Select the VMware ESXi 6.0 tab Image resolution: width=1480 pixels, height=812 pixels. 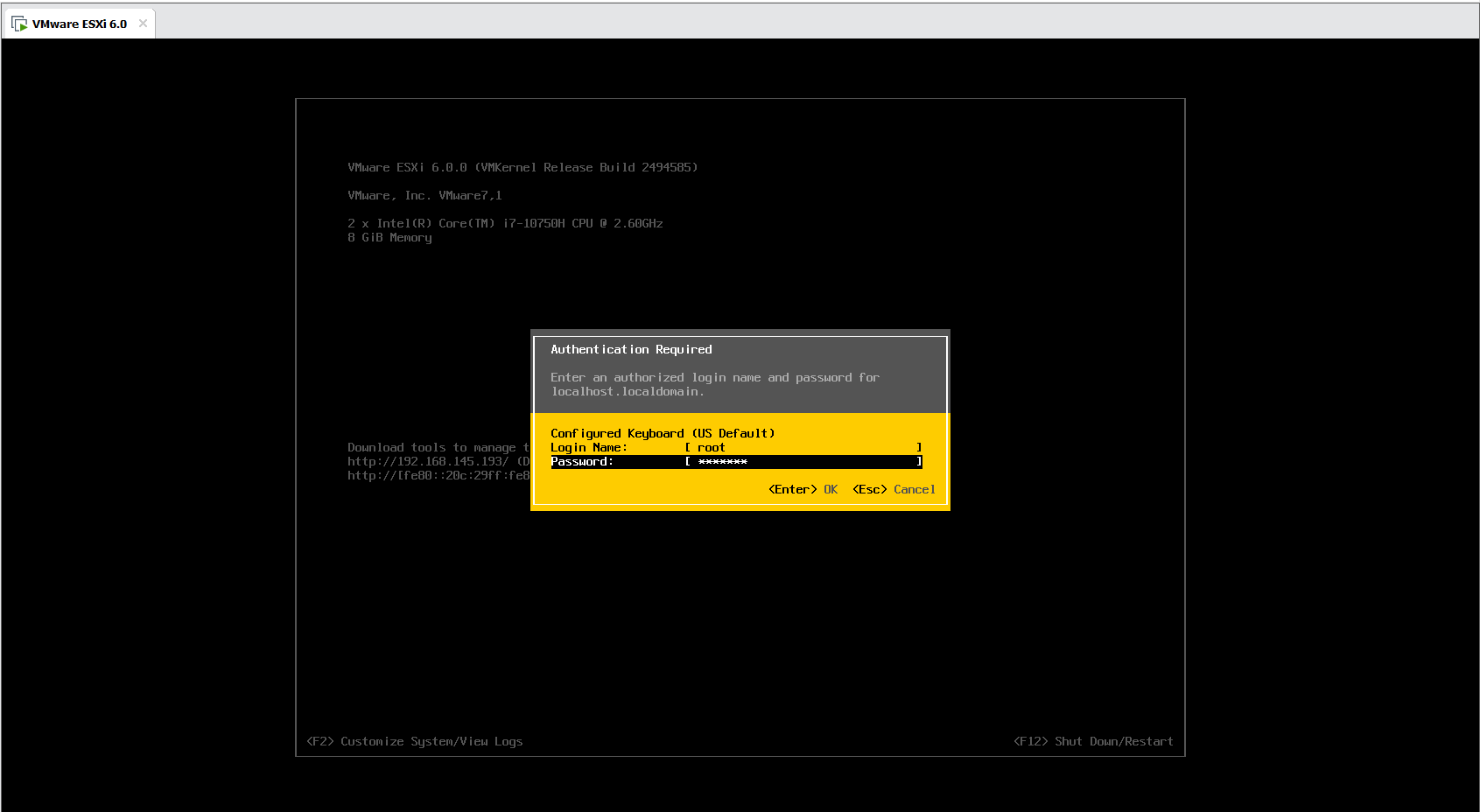(x=80, y=24)
